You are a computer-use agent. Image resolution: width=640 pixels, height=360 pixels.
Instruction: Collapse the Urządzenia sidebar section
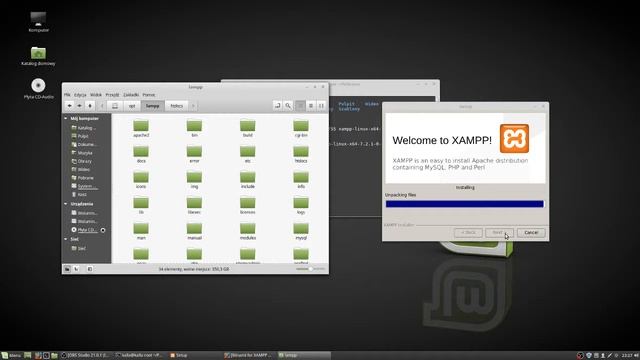tap(66, 204)
